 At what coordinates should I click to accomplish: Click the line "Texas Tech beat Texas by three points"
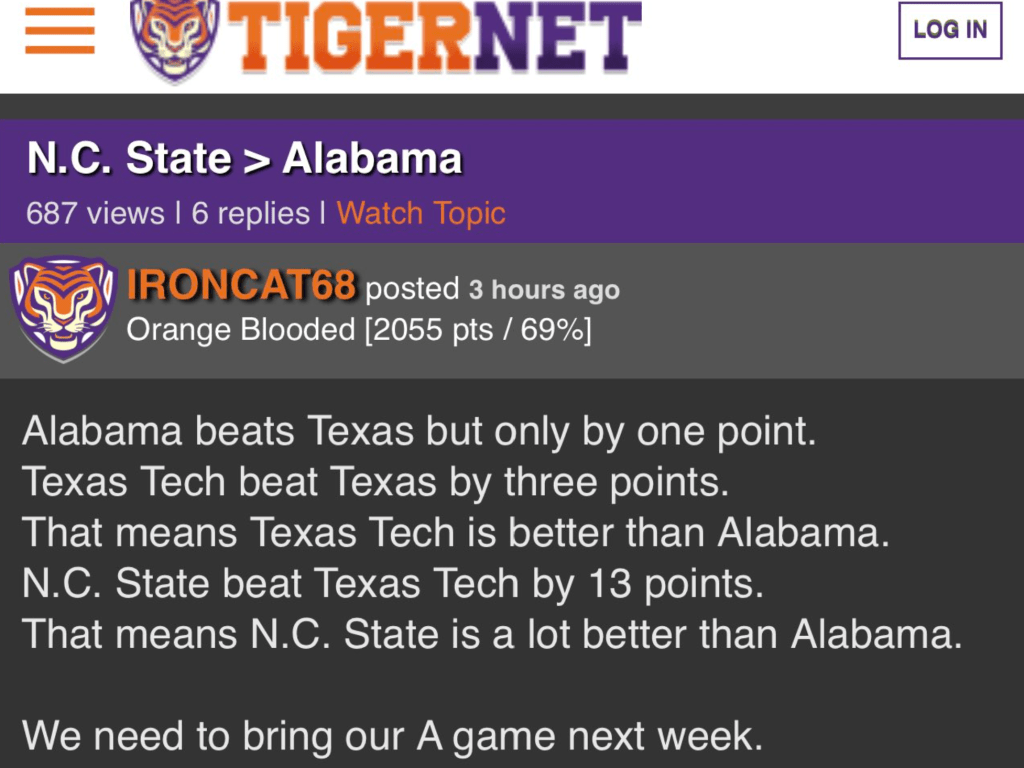pos(376,482)
